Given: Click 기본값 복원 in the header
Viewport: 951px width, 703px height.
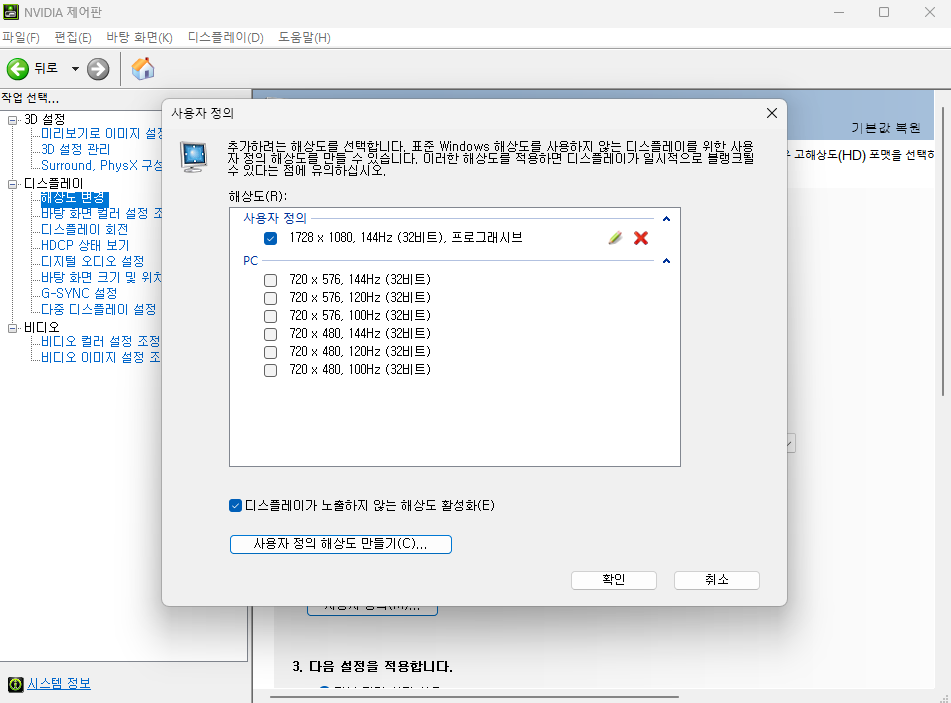Looking at the screenshot, I should 885,127.
